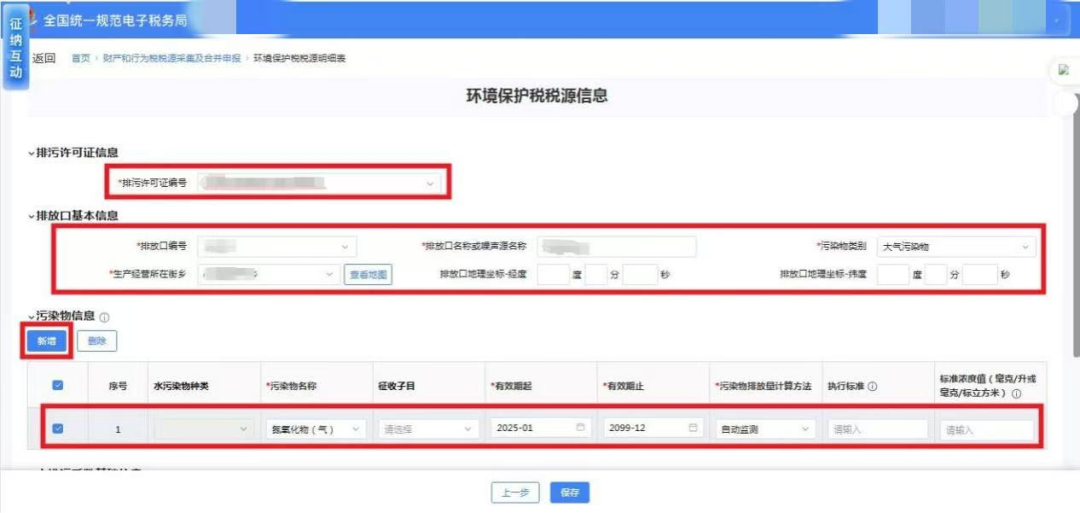Go to 首页 in the breadcrumb
1080x513 pixels.
tap(80, 59)
